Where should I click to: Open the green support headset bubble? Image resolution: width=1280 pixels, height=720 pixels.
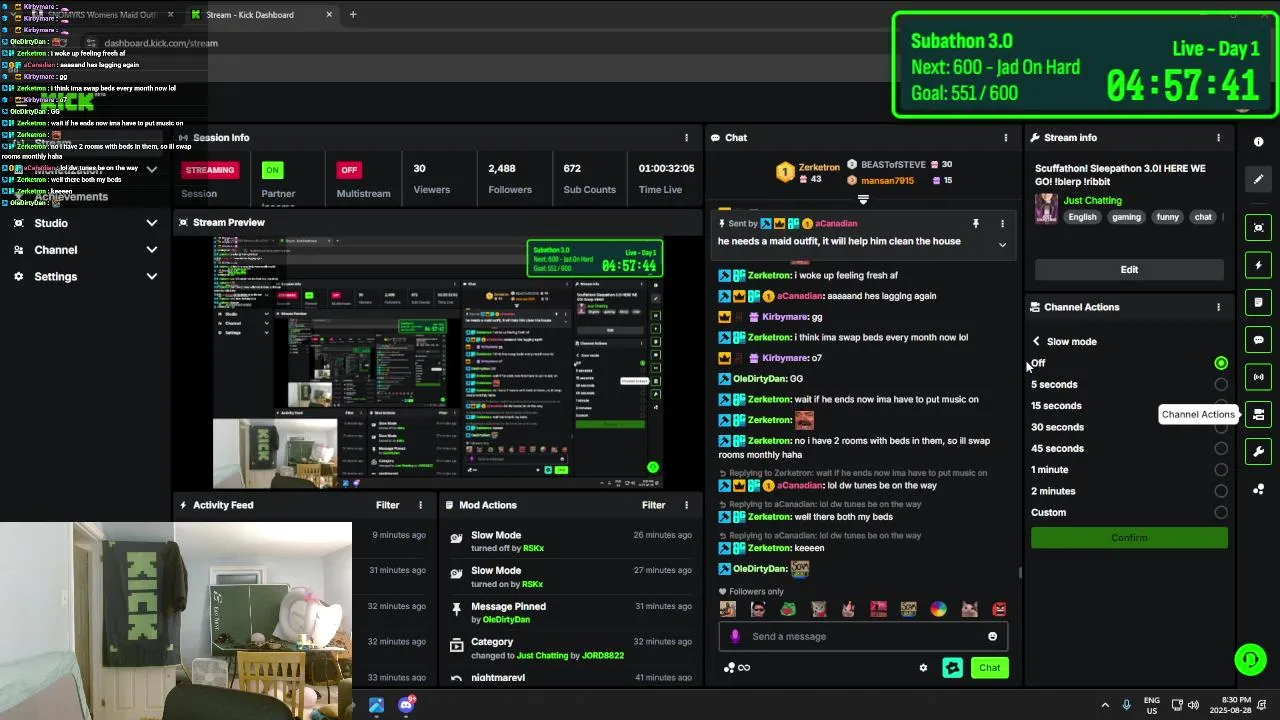click(1250, 659)
